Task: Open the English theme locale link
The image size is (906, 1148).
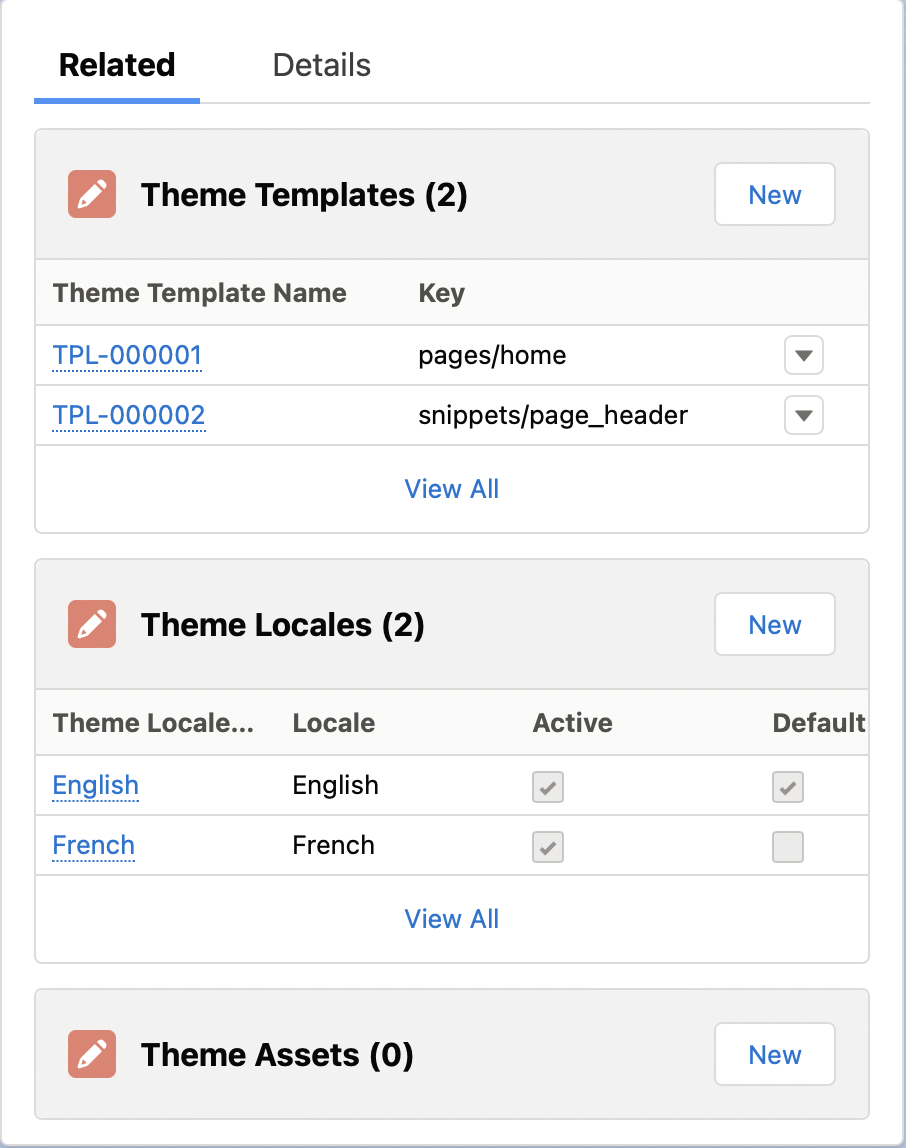Action: (x=96, y=785)
